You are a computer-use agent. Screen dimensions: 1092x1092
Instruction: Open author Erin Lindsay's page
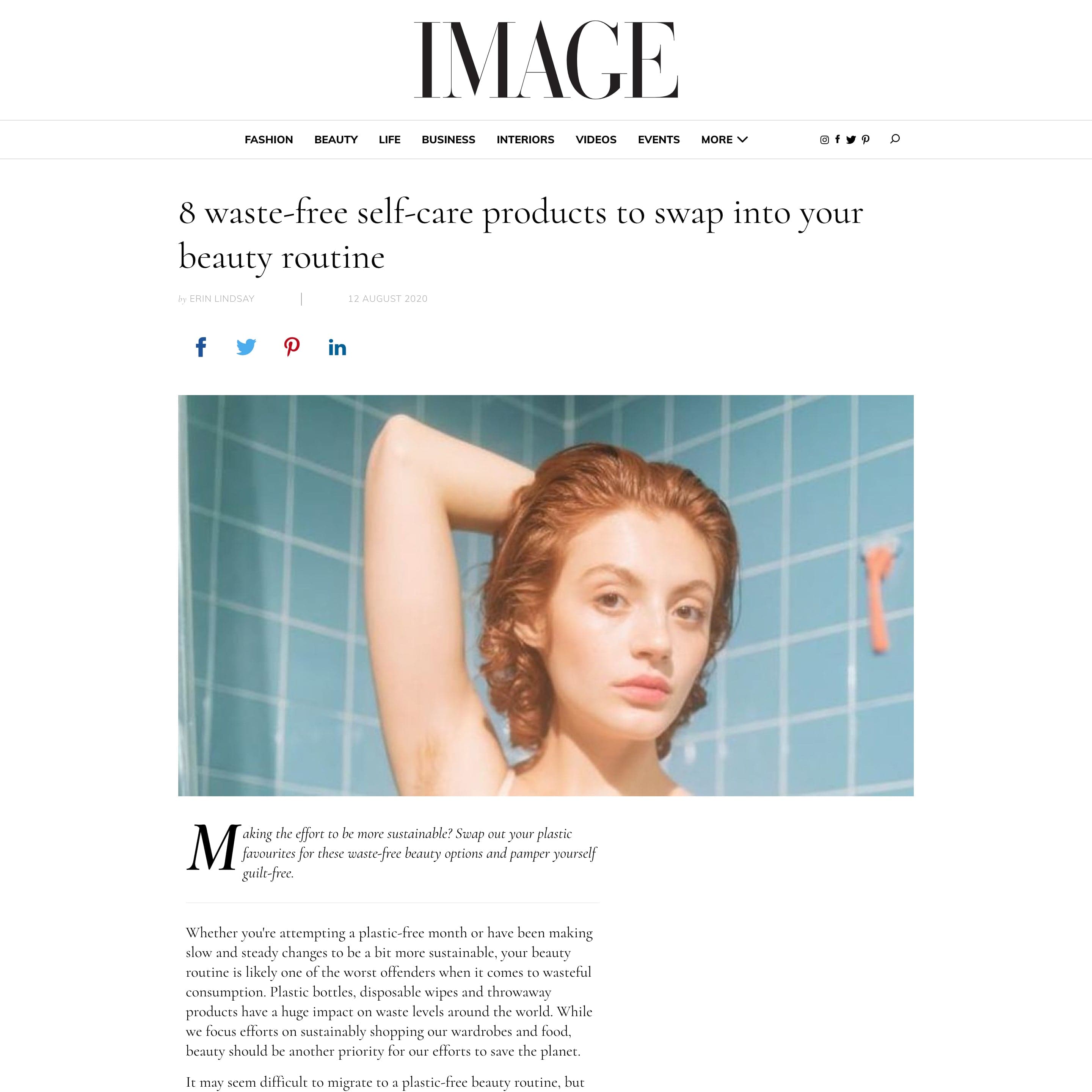pyautogui.click(x=221, y=299)
